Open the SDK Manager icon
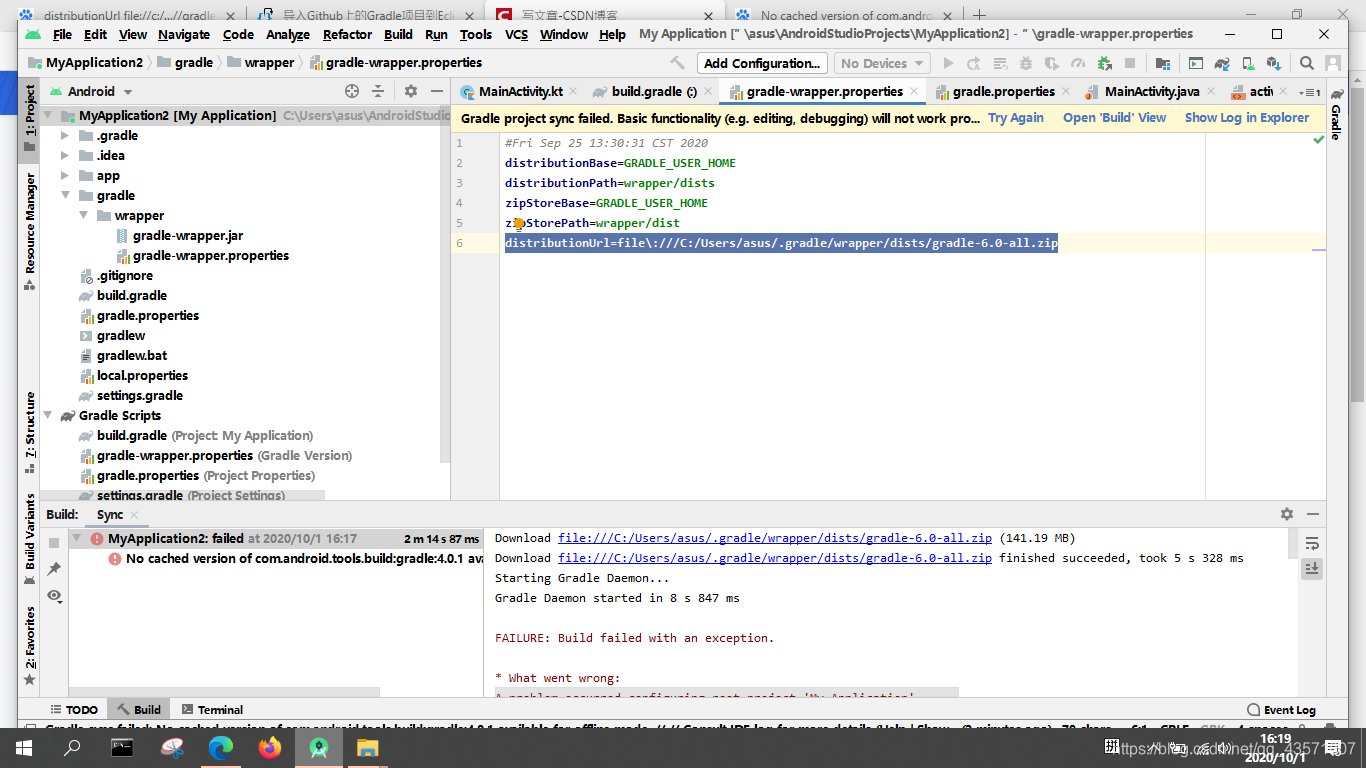The image size is (1366, 768). coord(1273,62)
